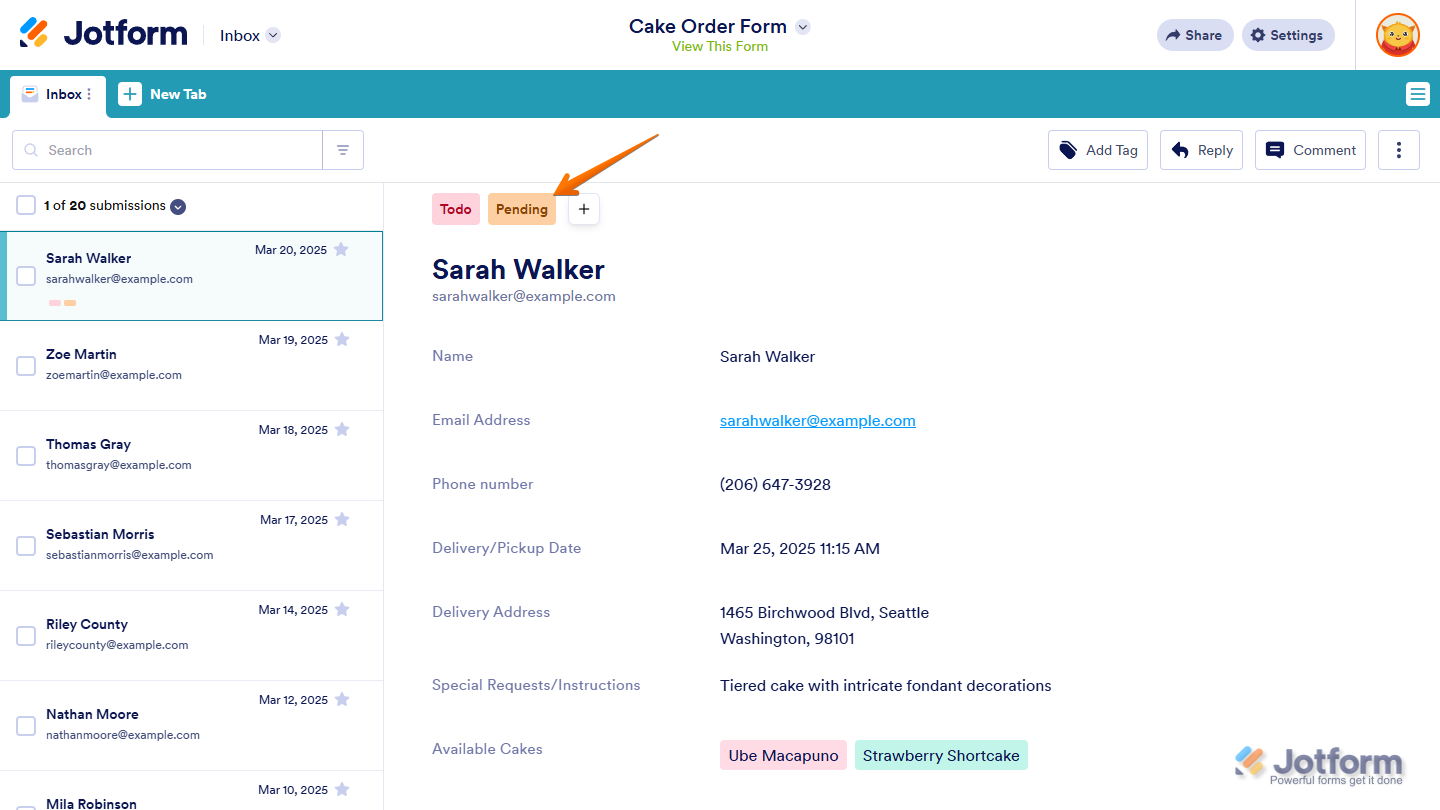This screenshot has height=810, width=1440.
Task: Click the View This Form link
Action: pyautogui.click(x=720, y=46)
